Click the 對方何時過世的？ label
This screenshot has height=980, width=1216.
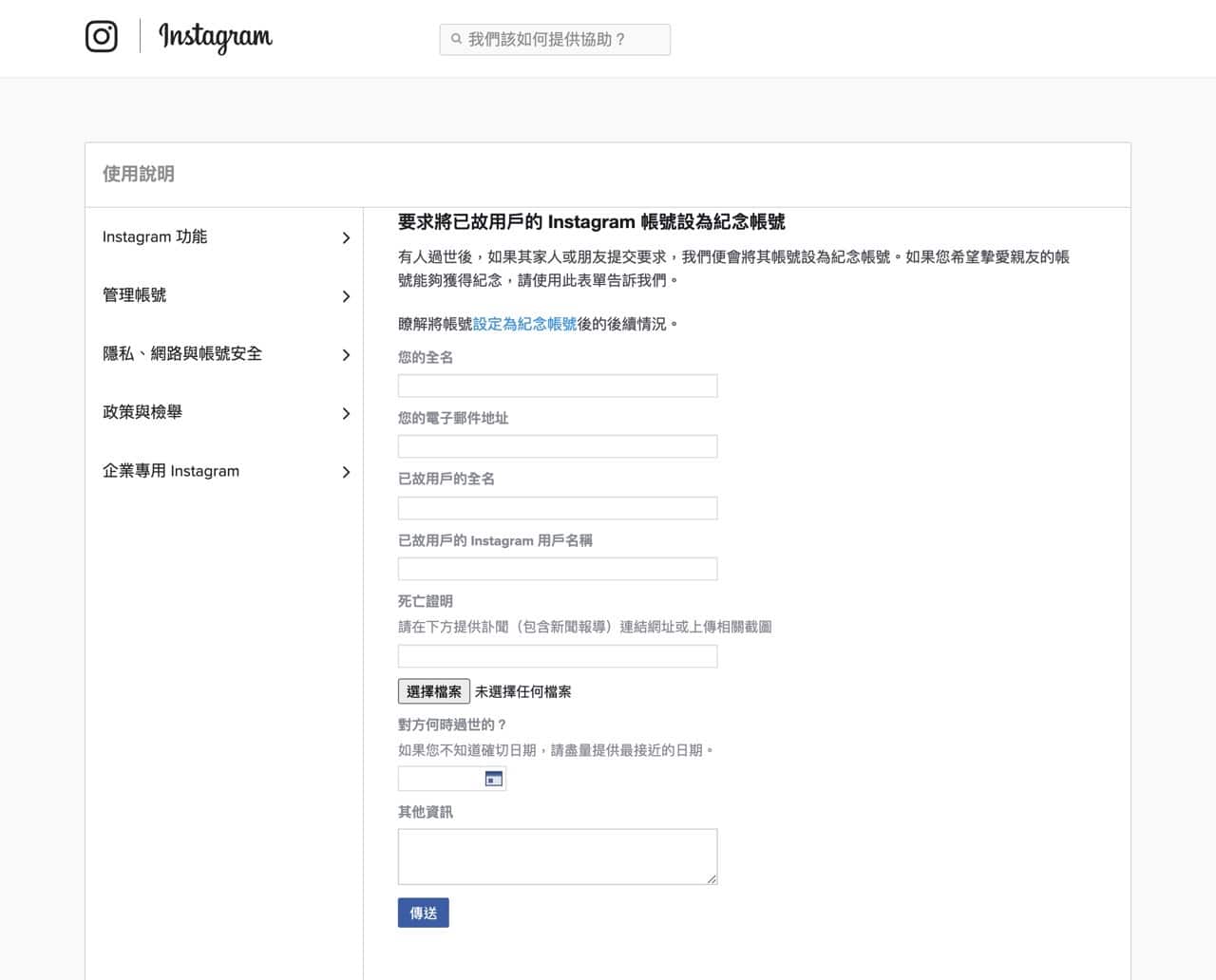click(x=453, y=725)
